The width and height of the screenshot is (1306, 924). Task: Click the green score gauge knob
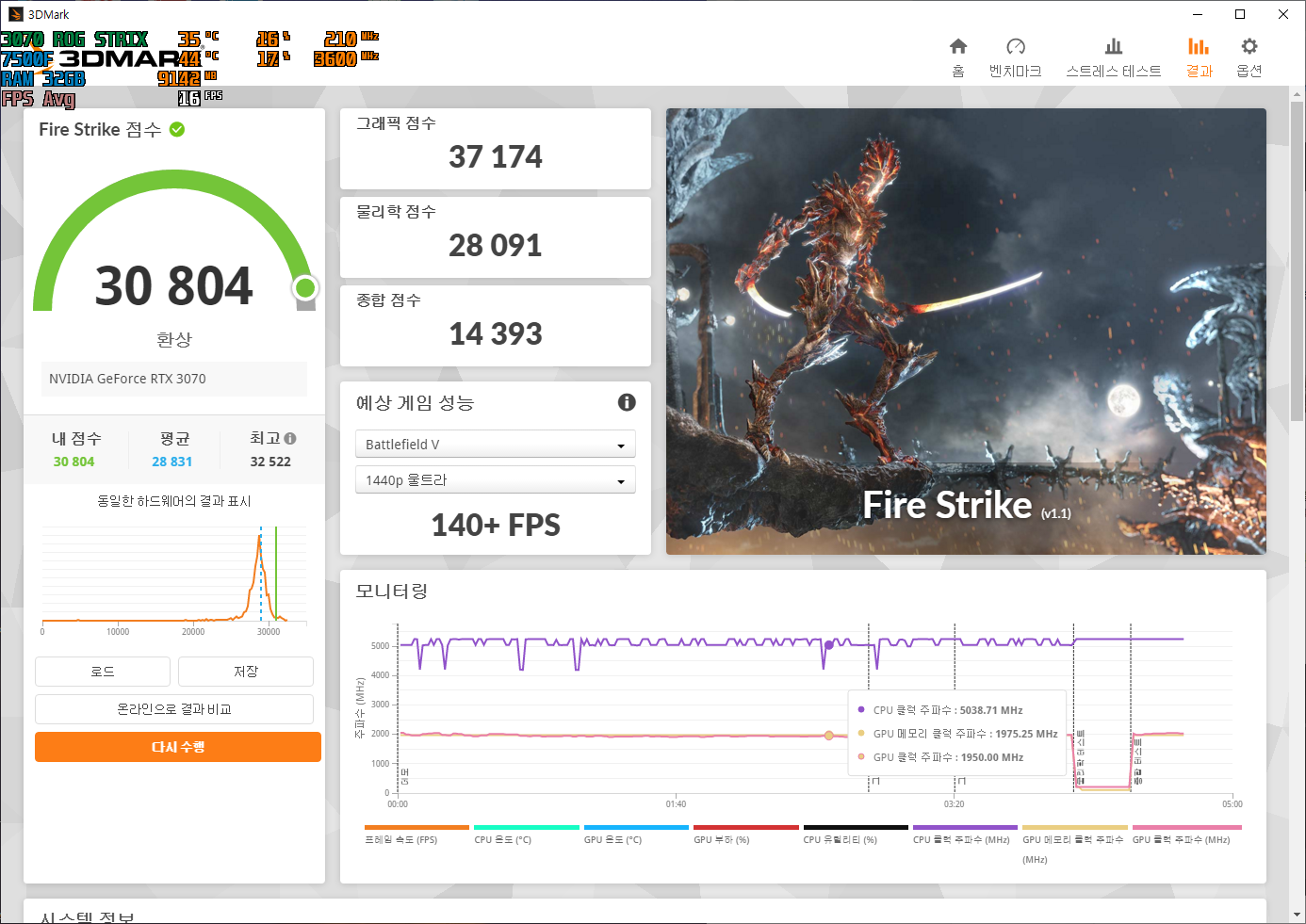point(305,288)
